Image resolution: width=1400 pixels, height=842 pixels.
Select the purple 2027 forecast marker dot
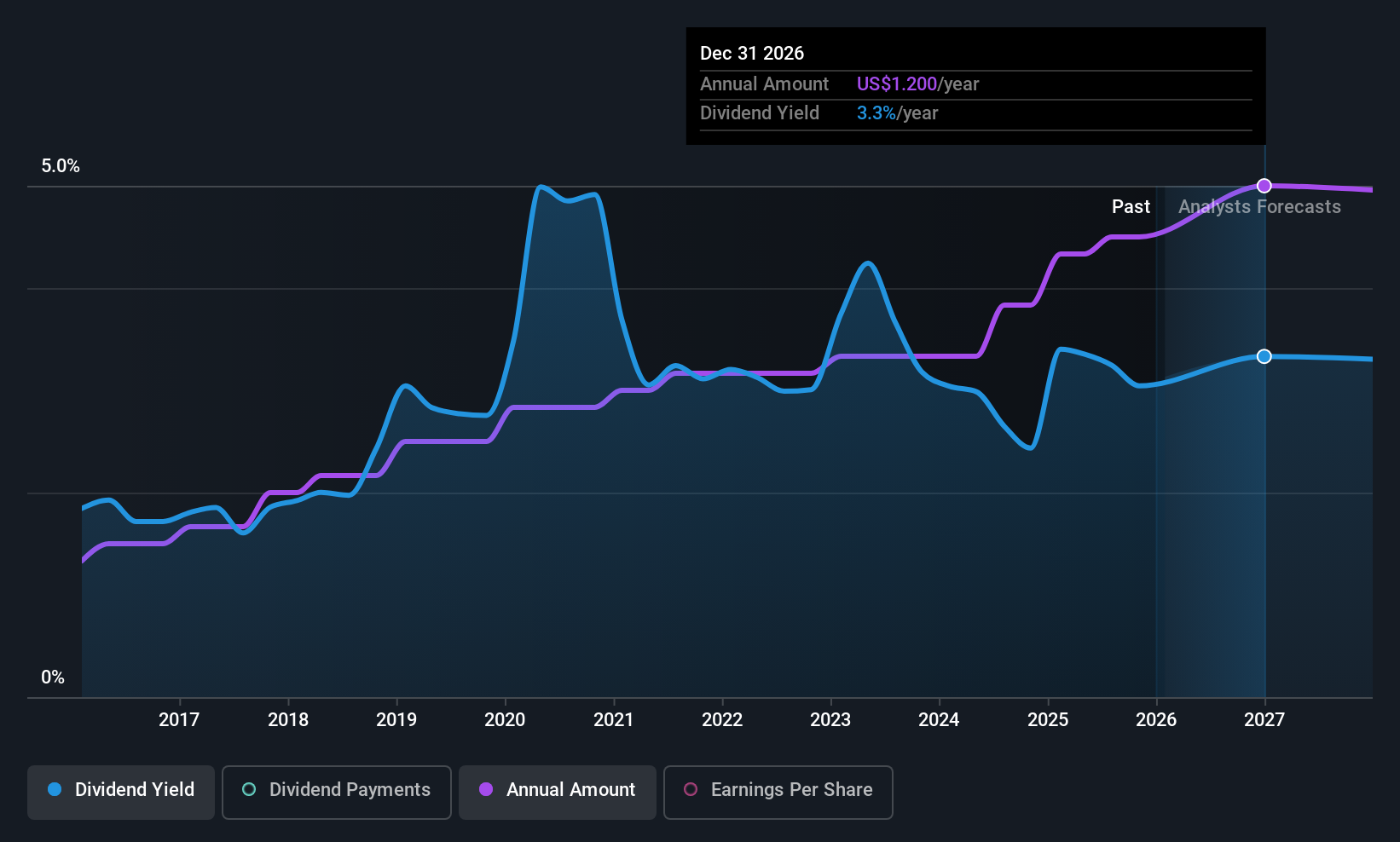1264,185
